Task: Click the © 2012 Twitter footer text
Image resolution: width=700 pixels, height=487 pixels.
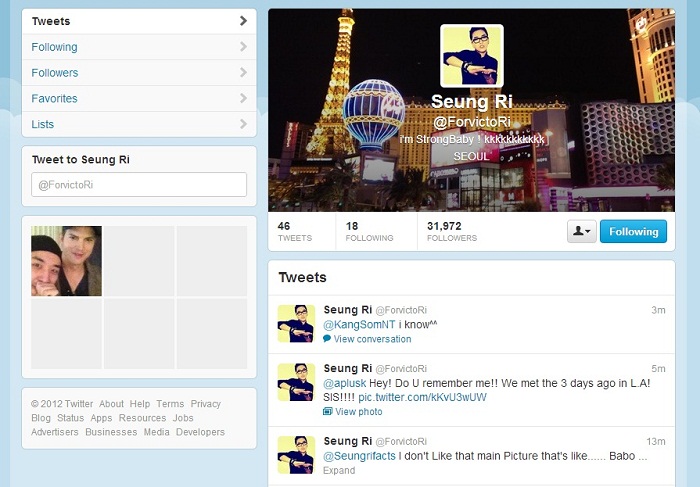Action: pyautogui.click(x=62, y=404)
